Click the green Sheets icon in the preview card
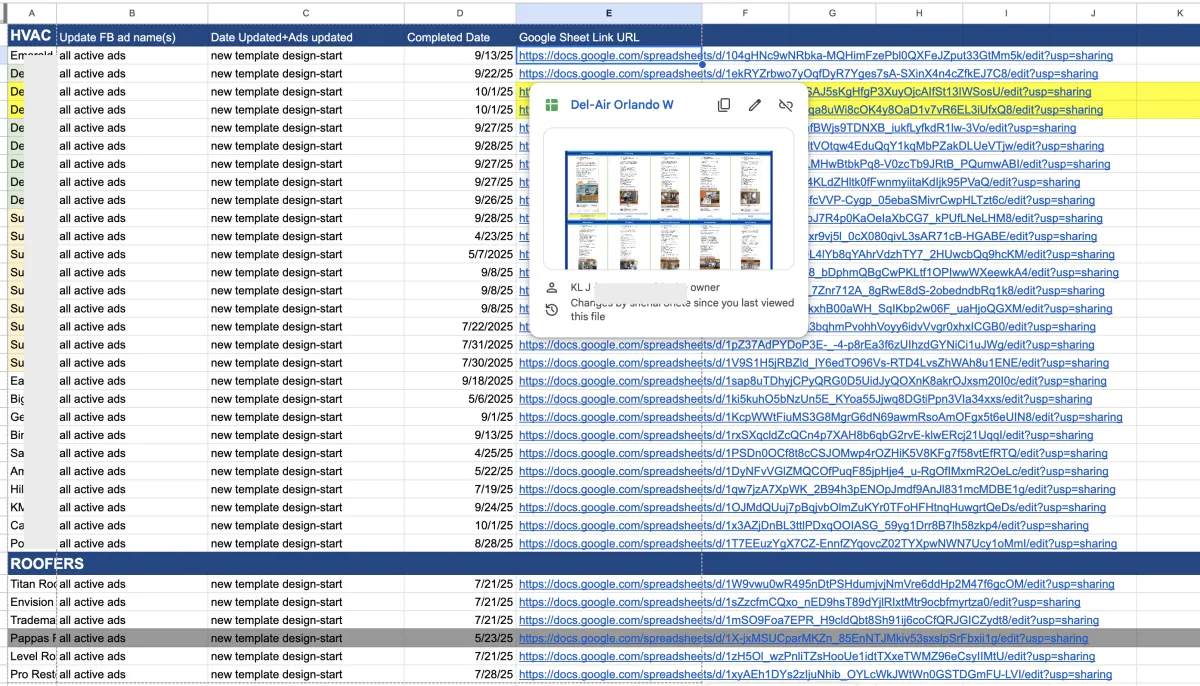 pyautogui.click(x=551, y=105)
